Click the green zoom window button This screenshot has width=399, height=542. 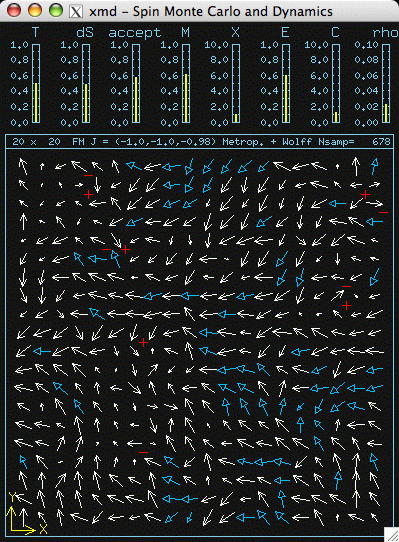[56, 11]
